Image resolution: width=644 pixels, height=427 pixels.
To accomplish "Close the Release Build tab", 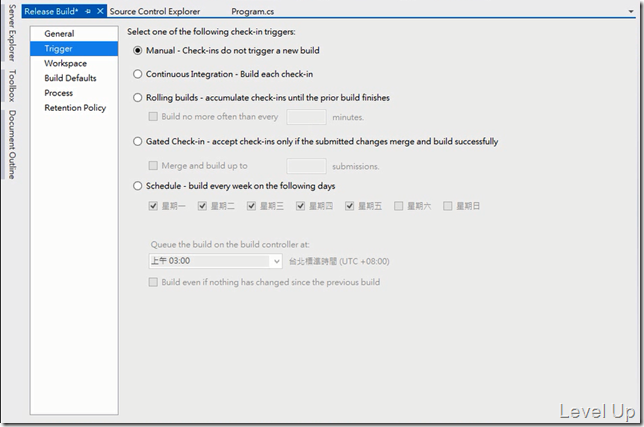I will coord(100,11).
